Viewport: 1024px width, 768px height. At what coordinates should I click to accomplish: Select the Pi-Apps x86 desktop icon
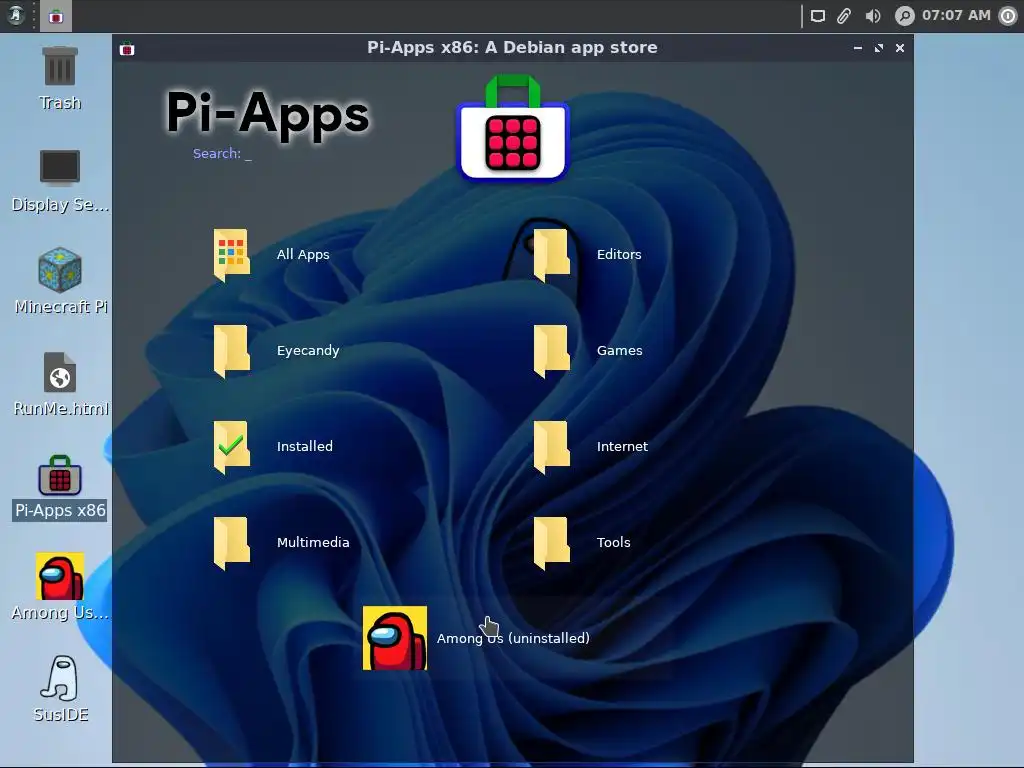(x=59, y=475)
